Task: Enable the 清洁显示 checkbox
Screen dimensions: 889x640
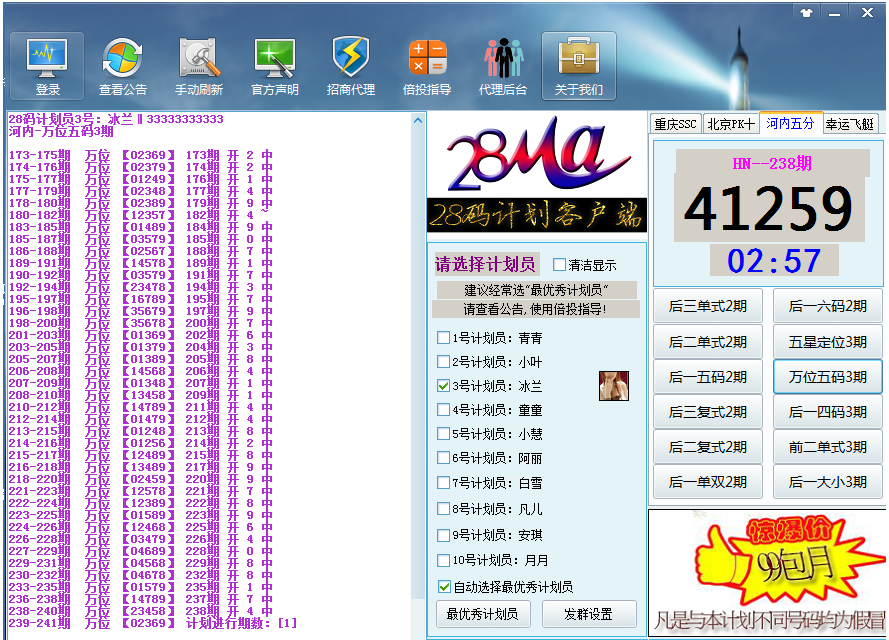Action: (560, 265)
